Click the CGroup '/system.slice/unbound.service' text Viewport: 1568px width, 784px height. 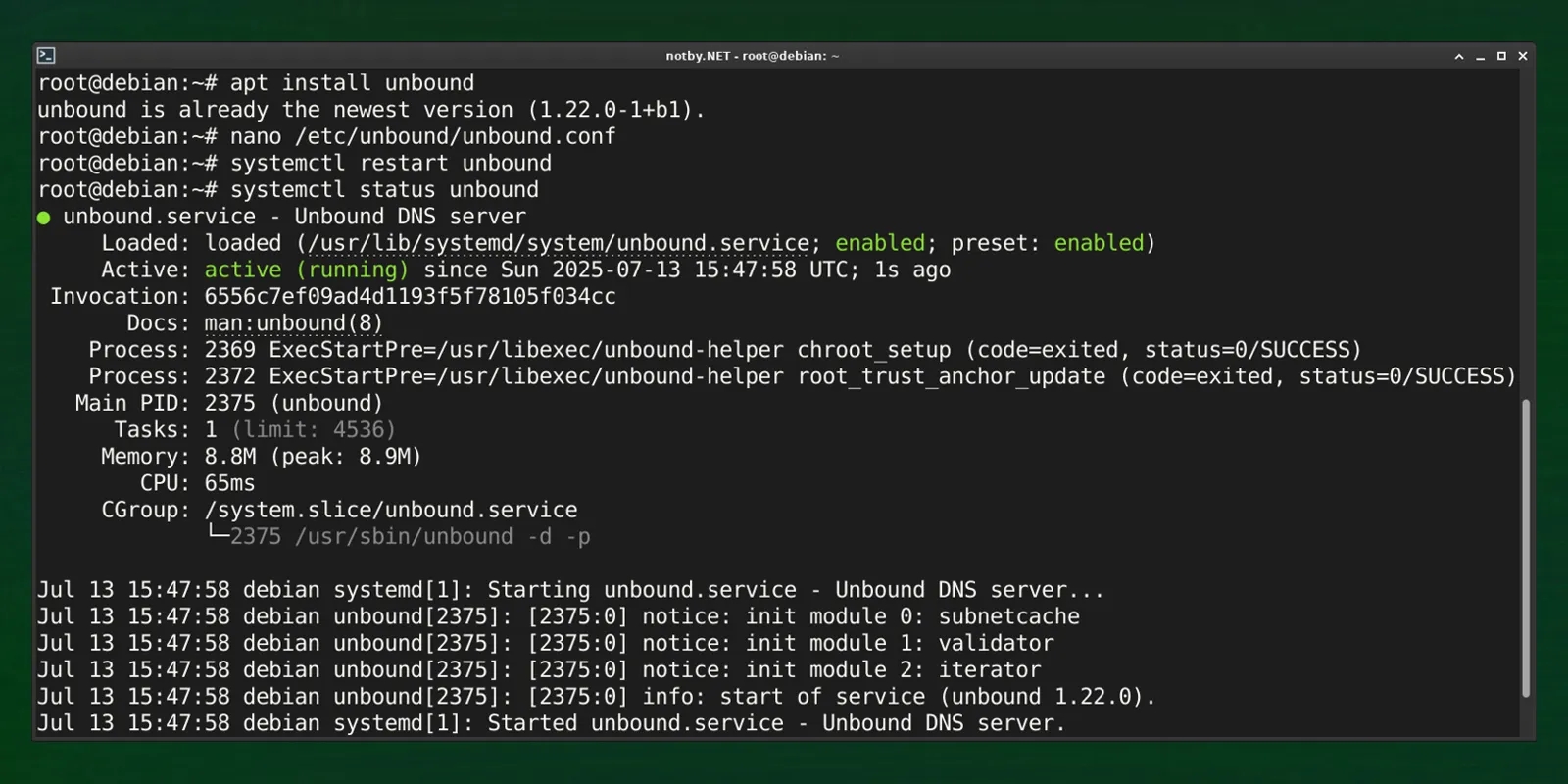point(391,510)
